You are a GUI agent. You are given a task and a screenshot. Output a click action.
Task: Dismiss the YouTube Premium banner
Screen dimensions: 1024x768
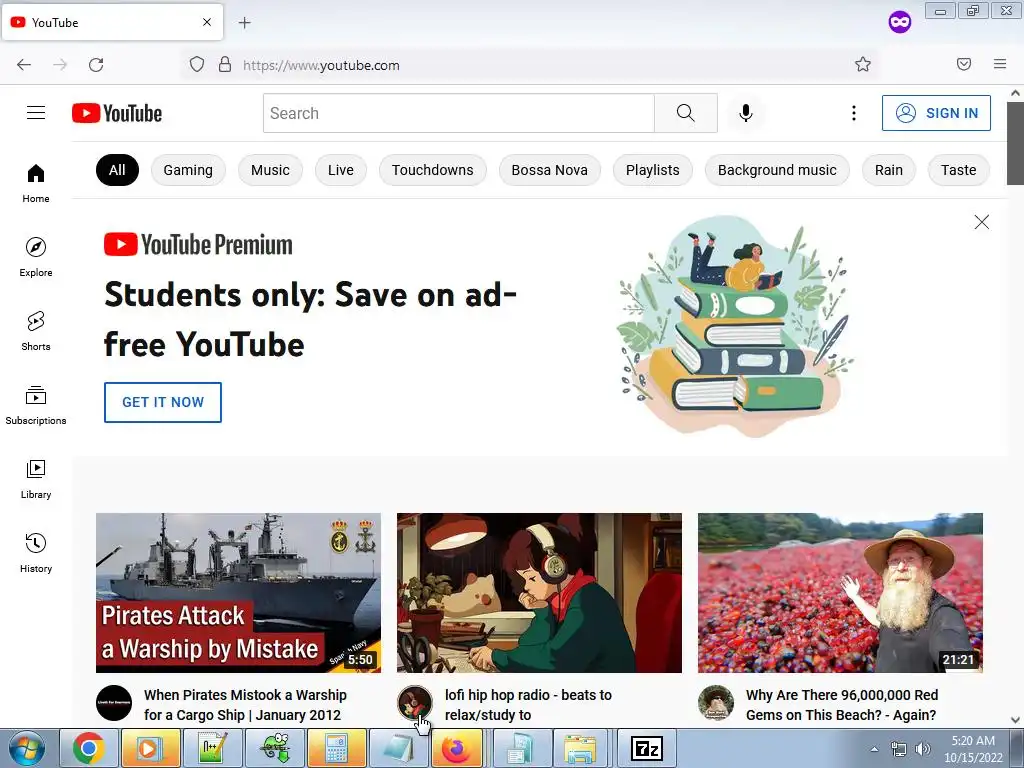click(x=982, y=222)
